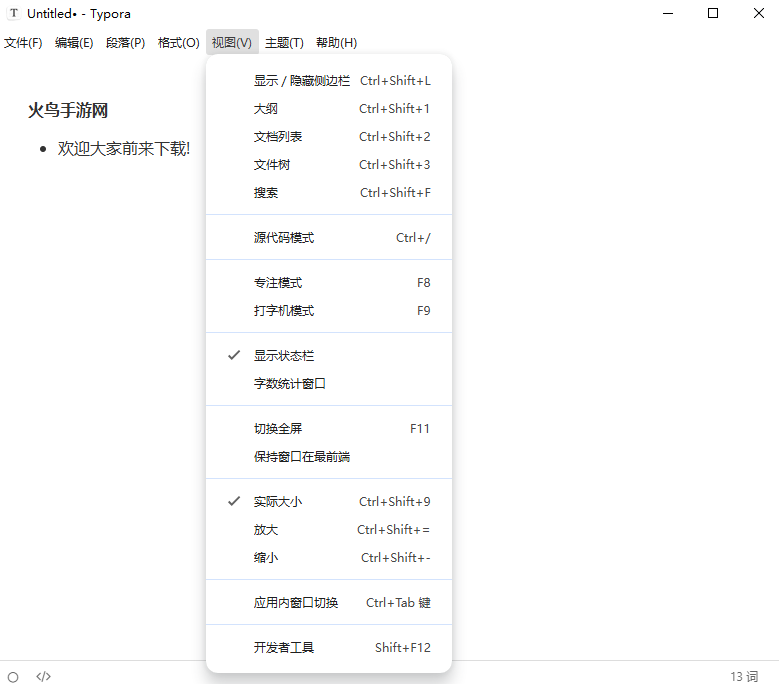Click the 13 词 word count
Image resolution: width=779 pixels, height=684 pixels.
pos(744,677)
